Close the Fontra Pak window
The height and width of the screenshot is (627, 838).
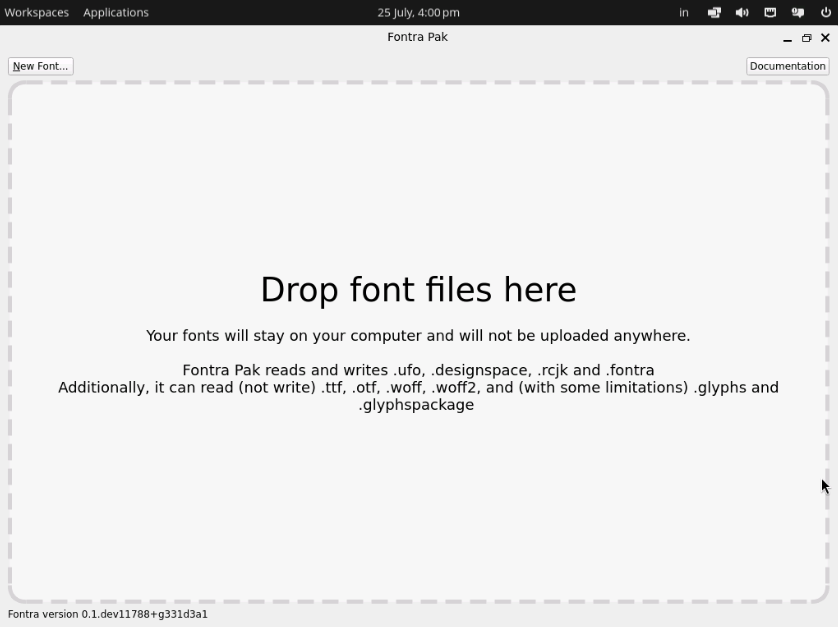825,37
